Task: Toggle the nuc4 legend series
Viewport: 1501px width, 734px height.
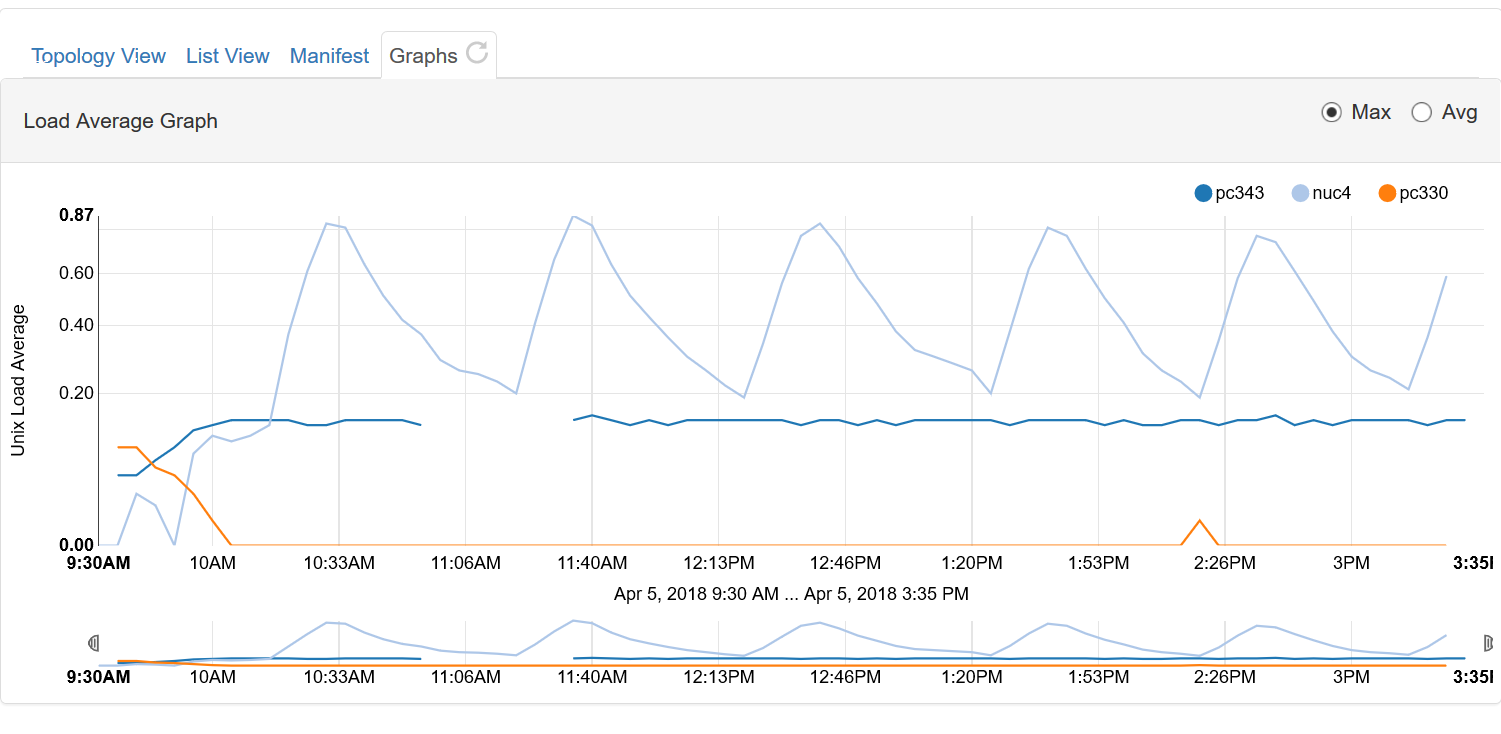Action: (x=1321, y=193)
